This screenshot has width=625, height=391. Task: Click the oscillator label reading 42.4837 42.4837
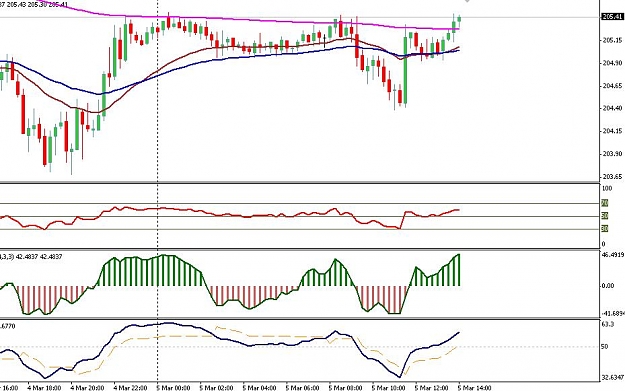tap(31, 257)
